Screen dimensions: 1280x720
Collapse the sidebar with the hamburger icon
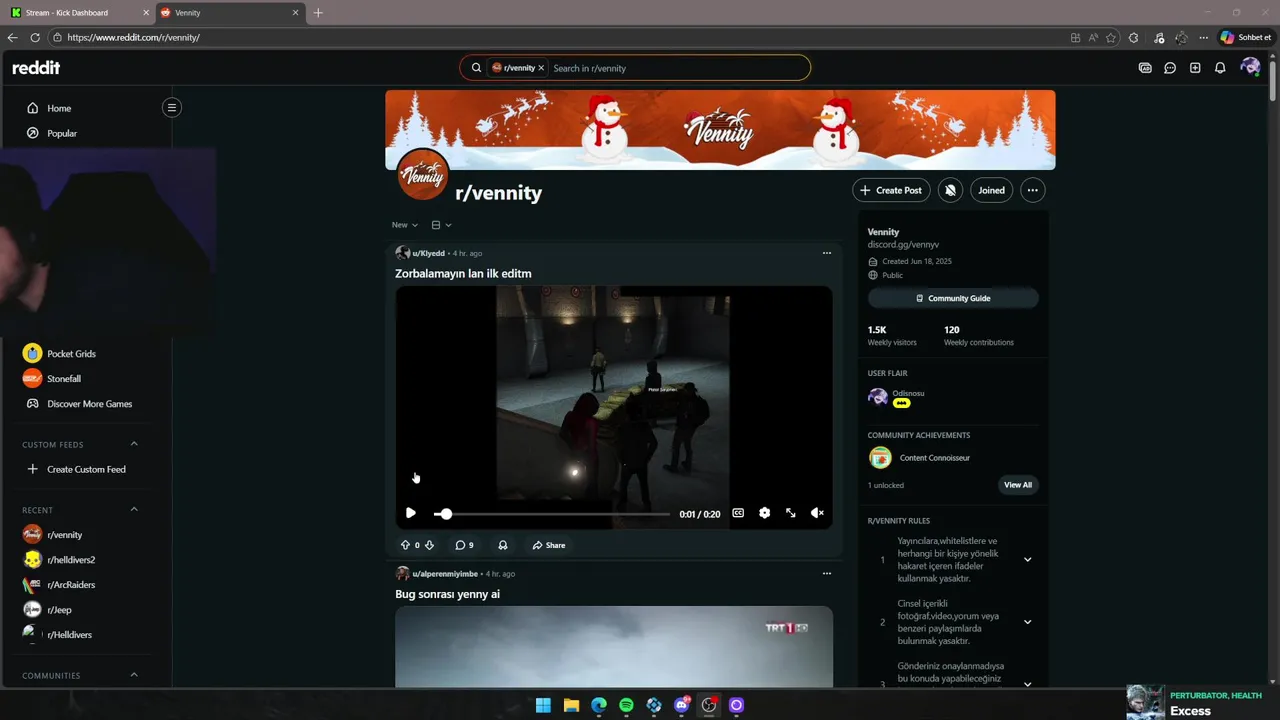point(172,107)
